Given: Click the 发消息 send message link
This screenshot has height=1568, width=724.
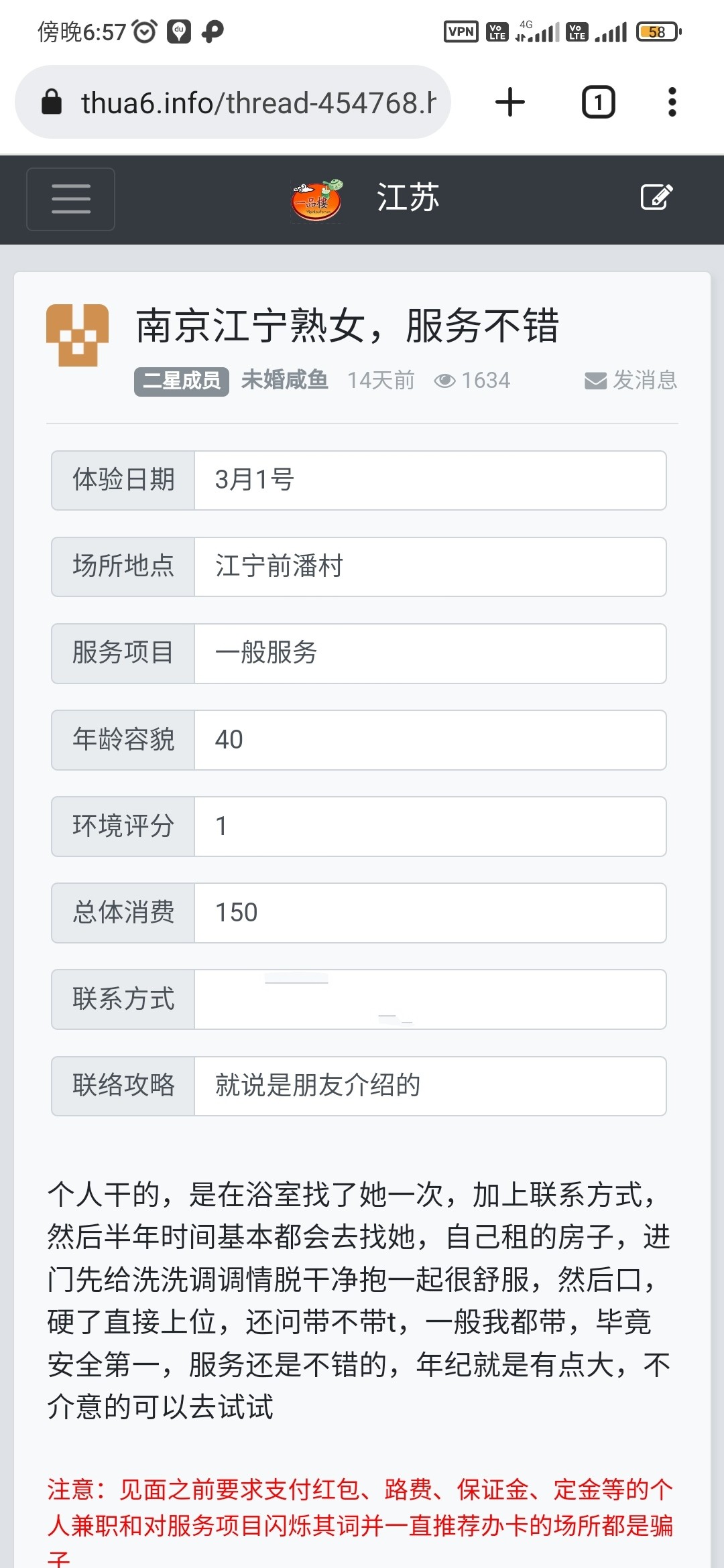Looking at the screenshot, I should (644, 380).
